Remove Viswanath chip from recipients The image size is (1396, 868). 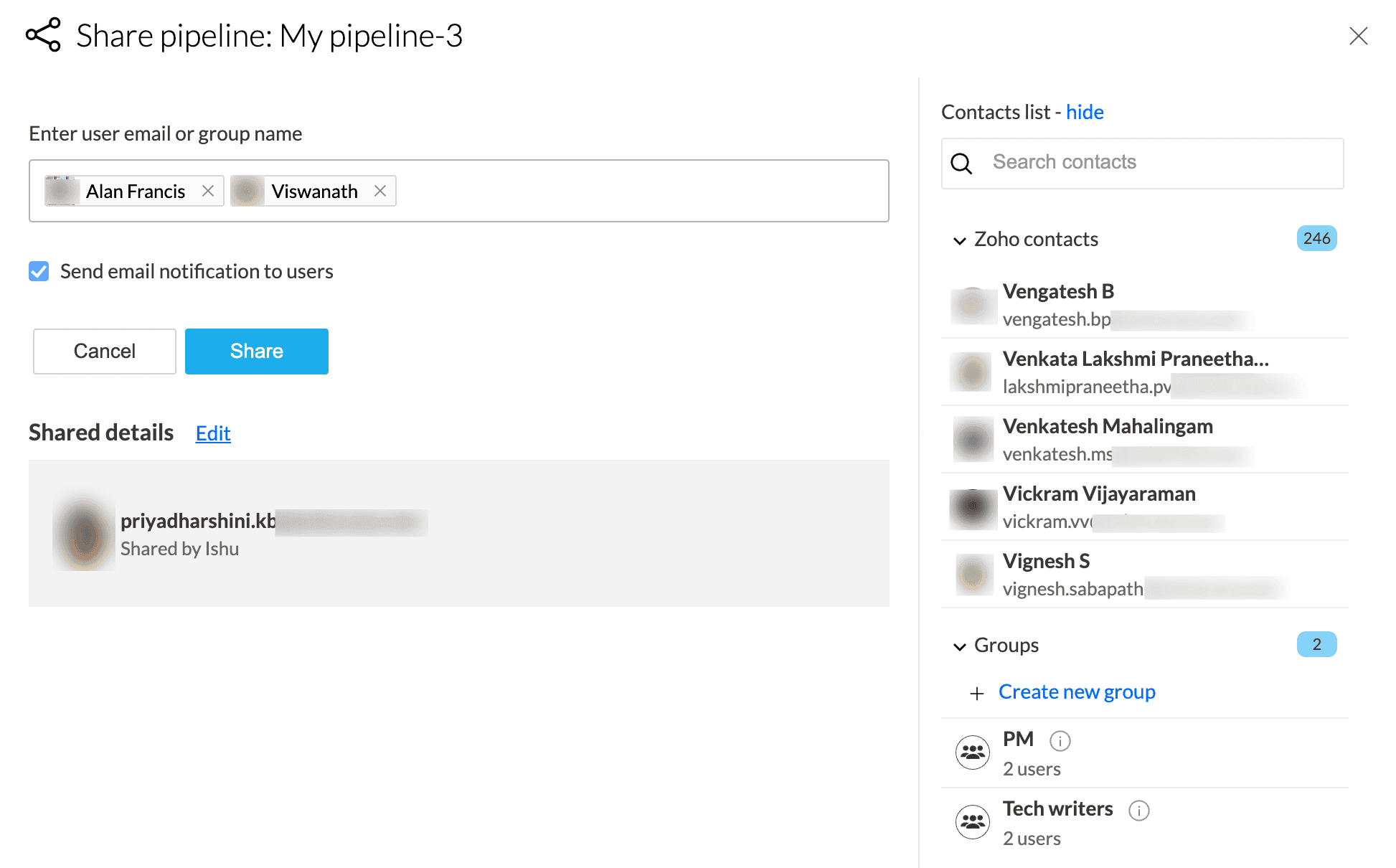[380, 191]
